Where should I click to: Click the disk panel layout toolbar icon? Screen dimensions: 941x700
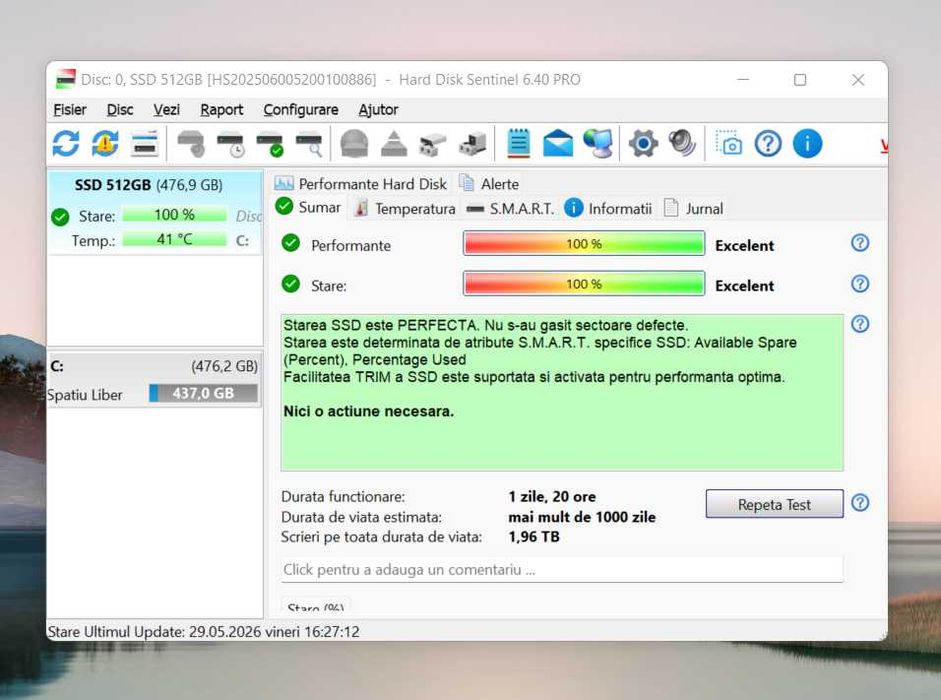point(145,143)
